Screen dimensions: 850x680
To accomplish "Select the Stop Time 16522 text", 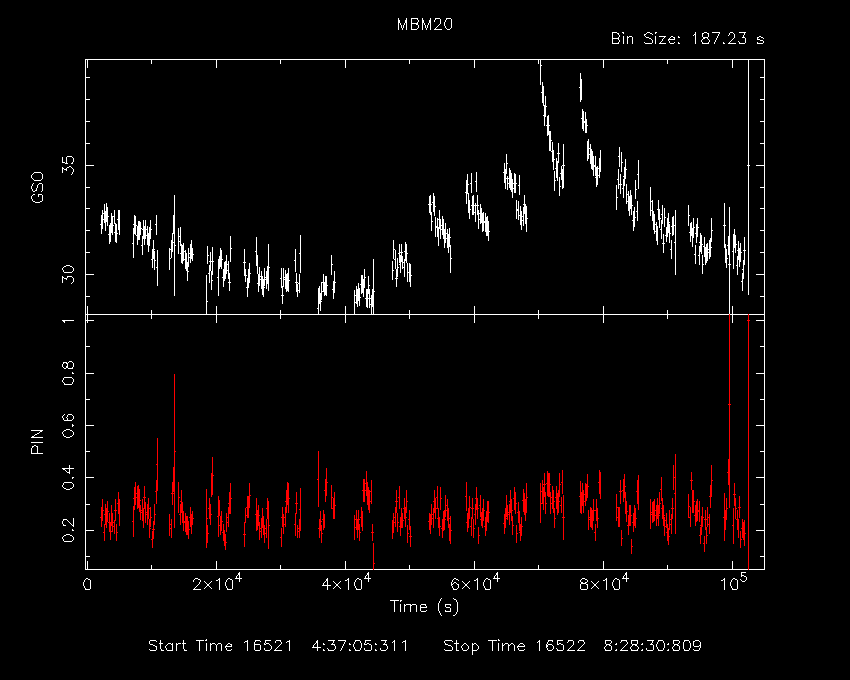I will [x=514, y=646].
